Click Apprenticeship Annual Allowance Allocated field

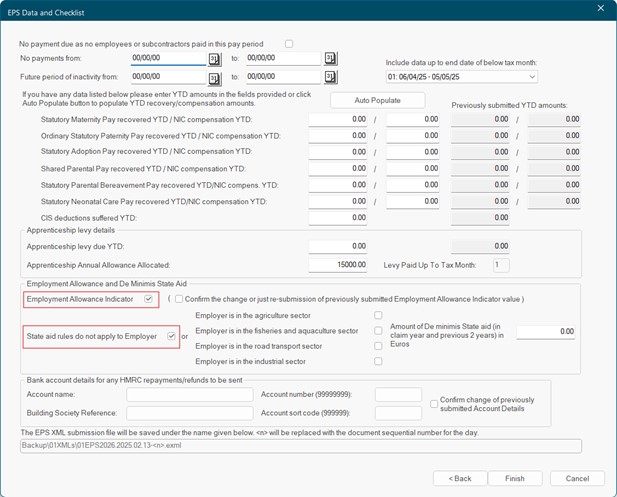point(338,265)
